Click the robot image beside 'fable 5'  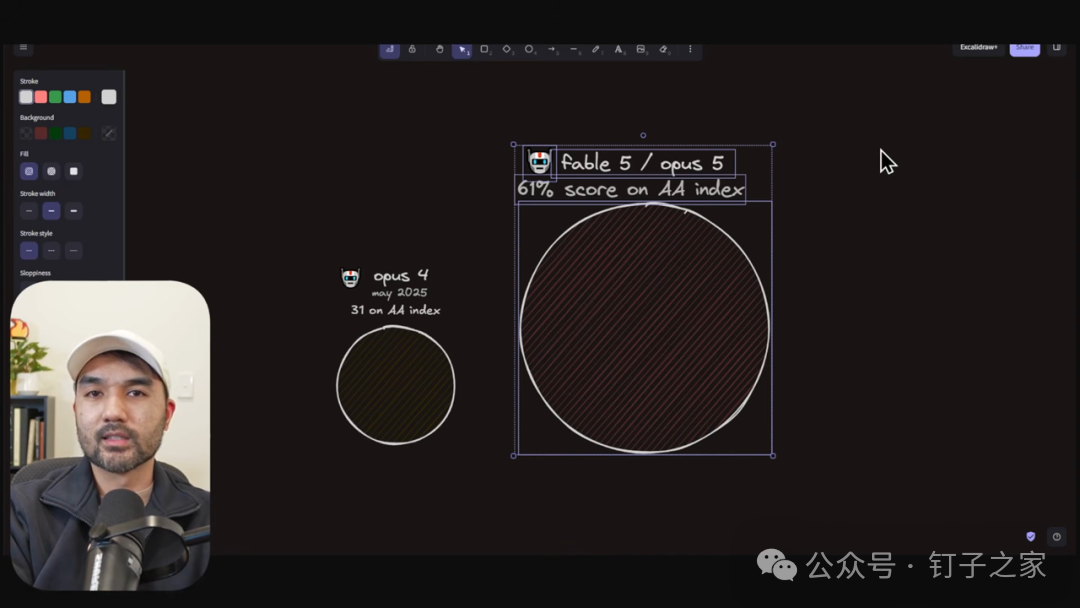tap(539, 163)
